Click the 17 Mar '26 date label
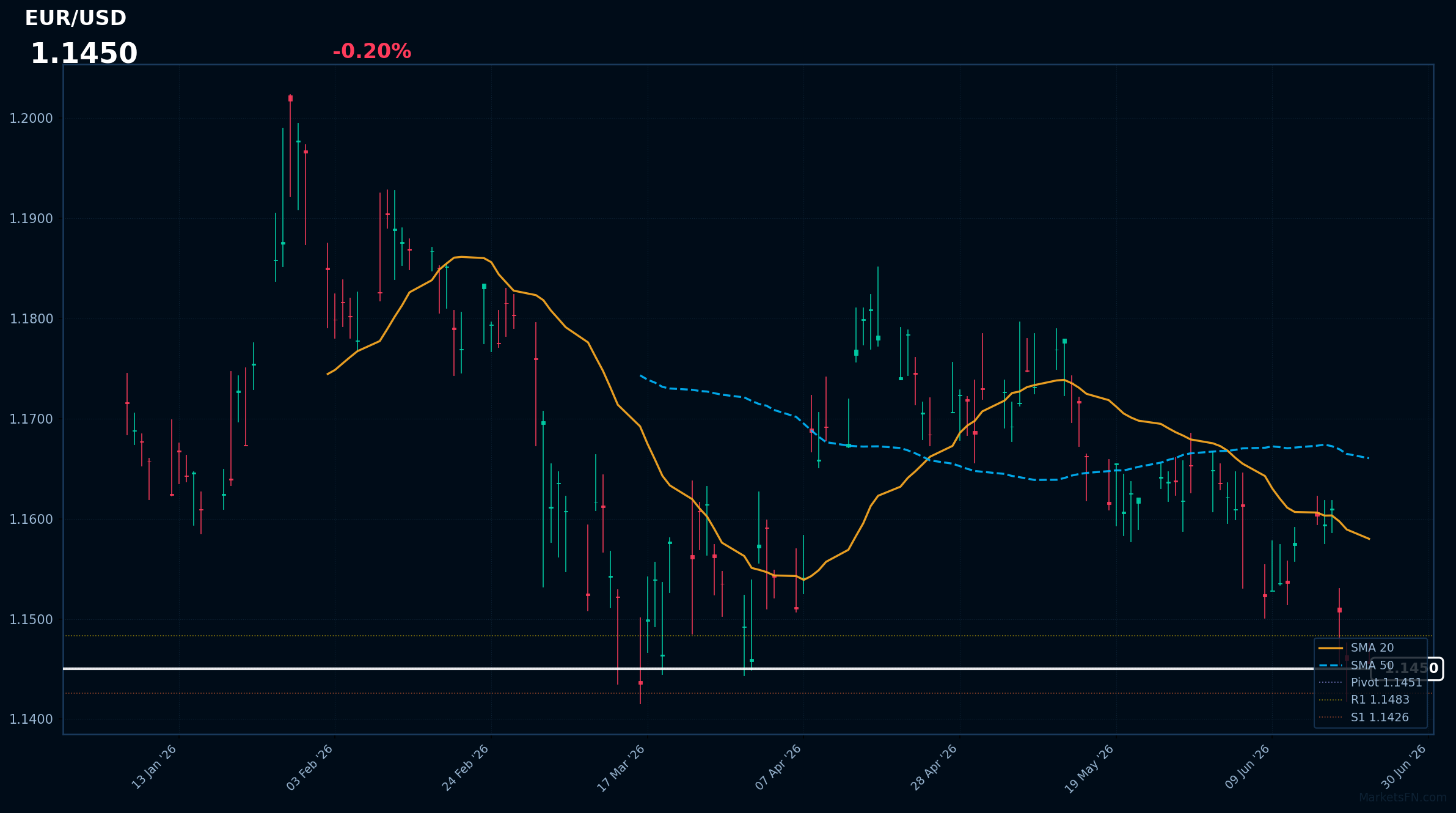The width and height of the screenshot is (1456, 813). (x=621, y=768)
